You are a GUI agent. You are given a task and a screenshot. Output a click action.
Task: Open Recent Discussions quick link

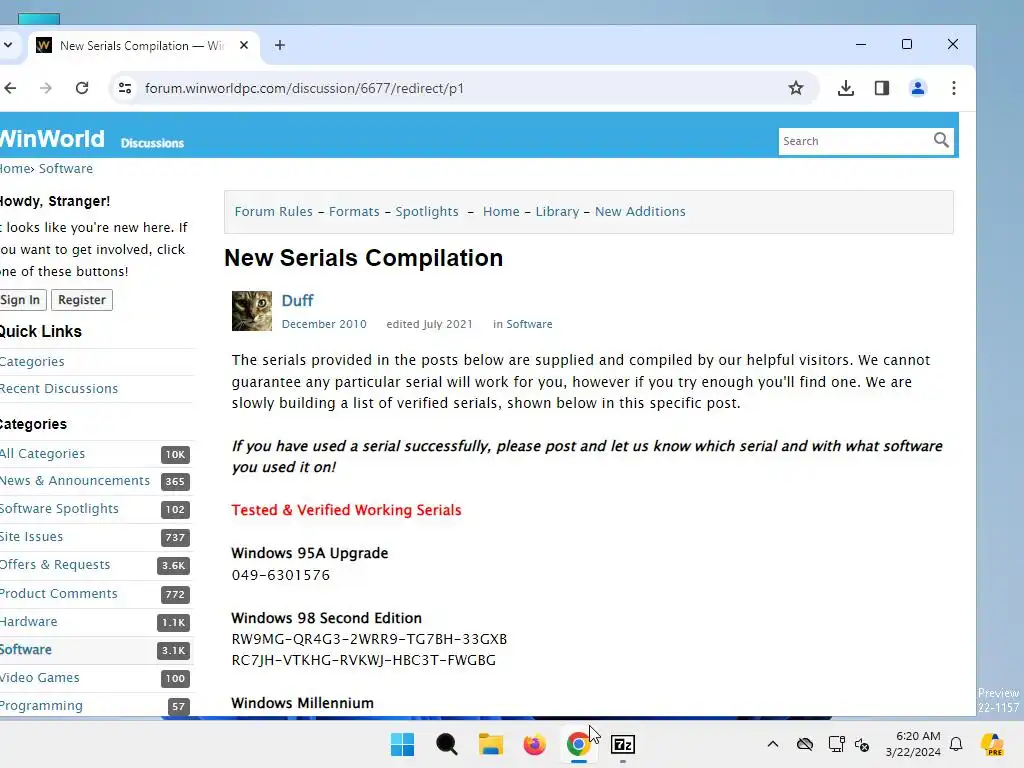(x=59, y=389)
